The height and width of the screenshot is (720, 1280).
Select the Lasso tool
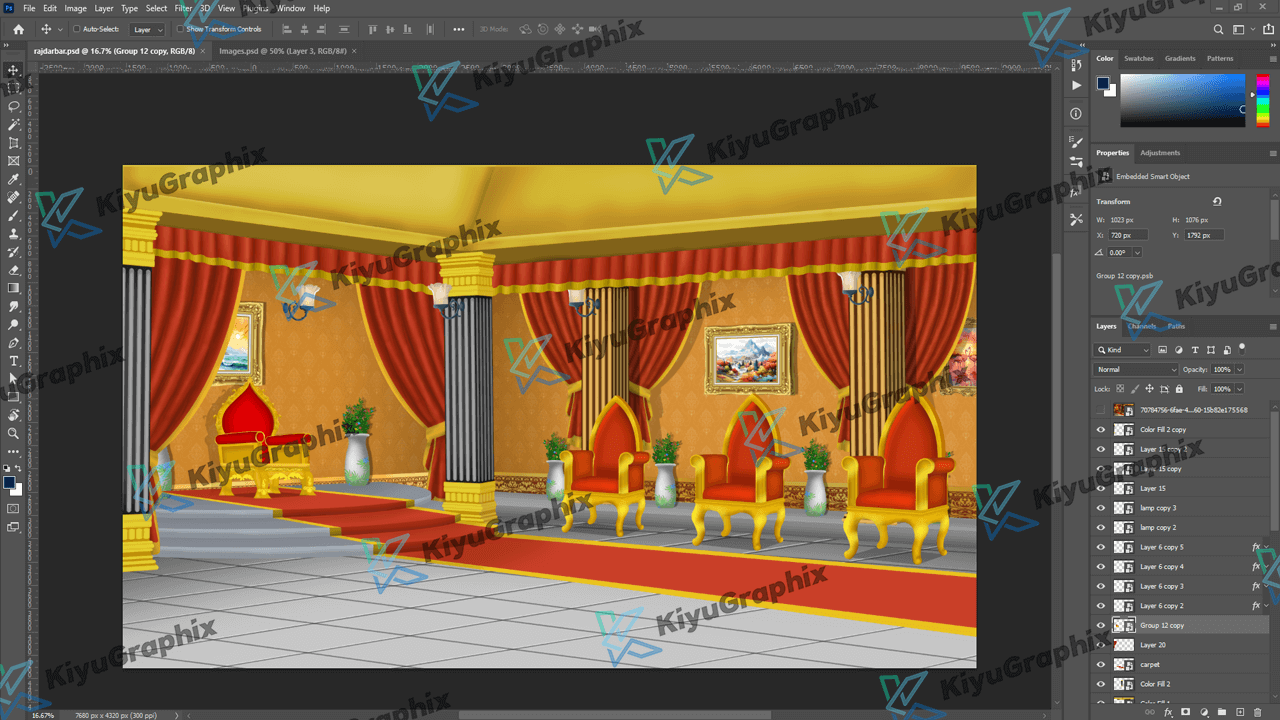point(14,106)
